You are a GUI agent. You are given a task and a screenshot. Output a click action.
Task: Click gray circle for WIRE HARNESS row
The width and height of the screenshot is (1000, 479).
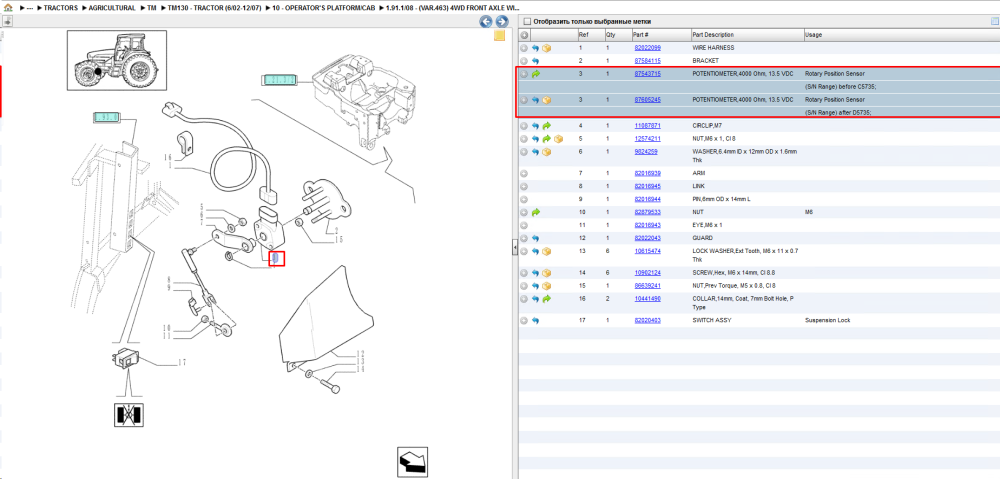[x=524, y=48]
